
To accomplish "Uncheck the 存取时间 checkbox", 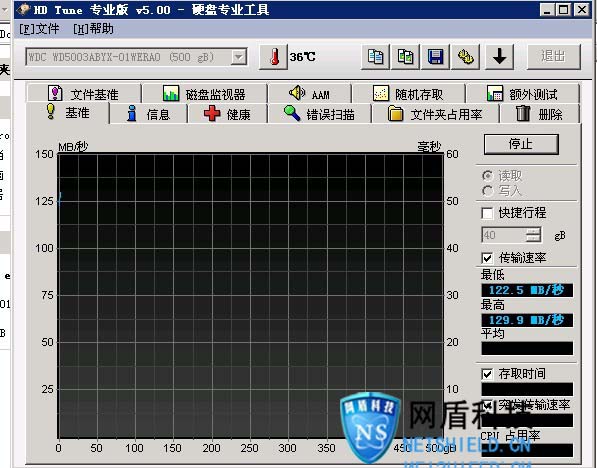I will click(487, 374).
